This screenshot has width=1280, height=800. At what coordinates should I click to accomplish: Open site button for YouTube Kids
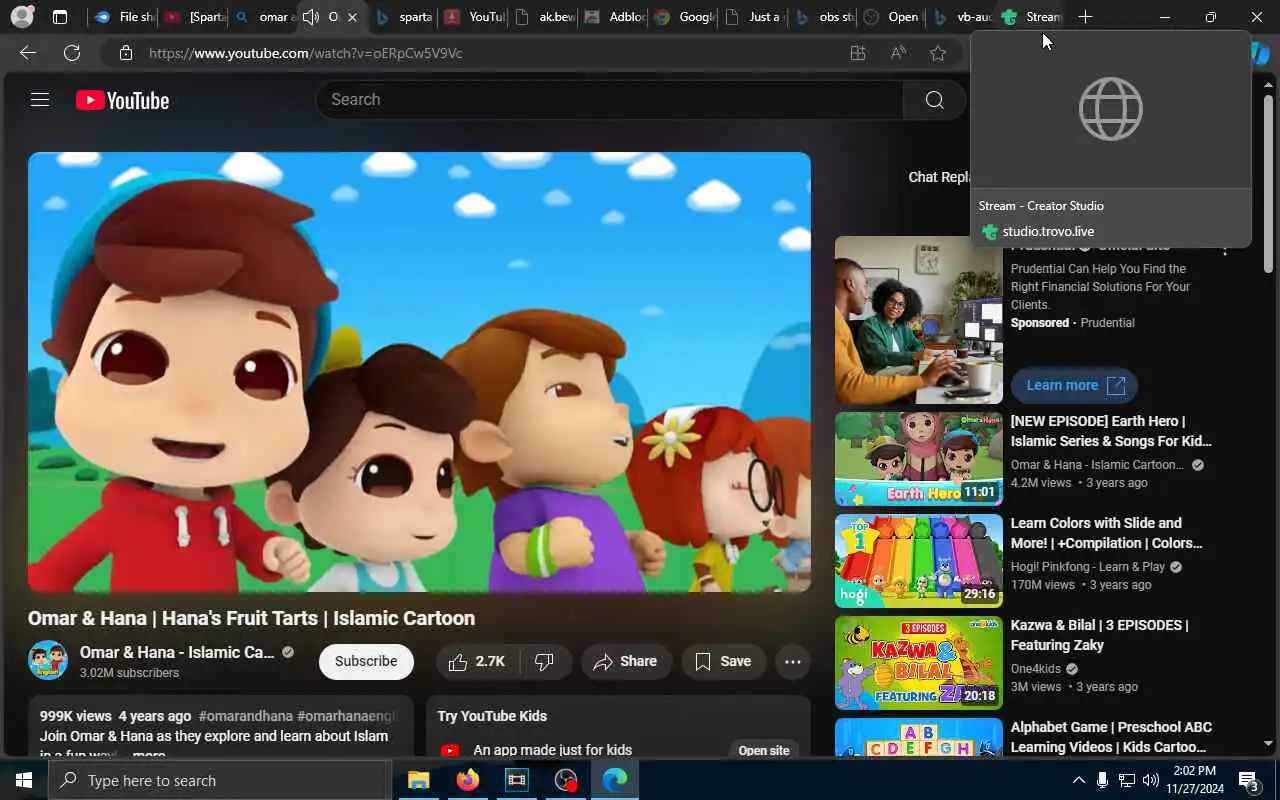pyautogui.click(x=764, y=750)
